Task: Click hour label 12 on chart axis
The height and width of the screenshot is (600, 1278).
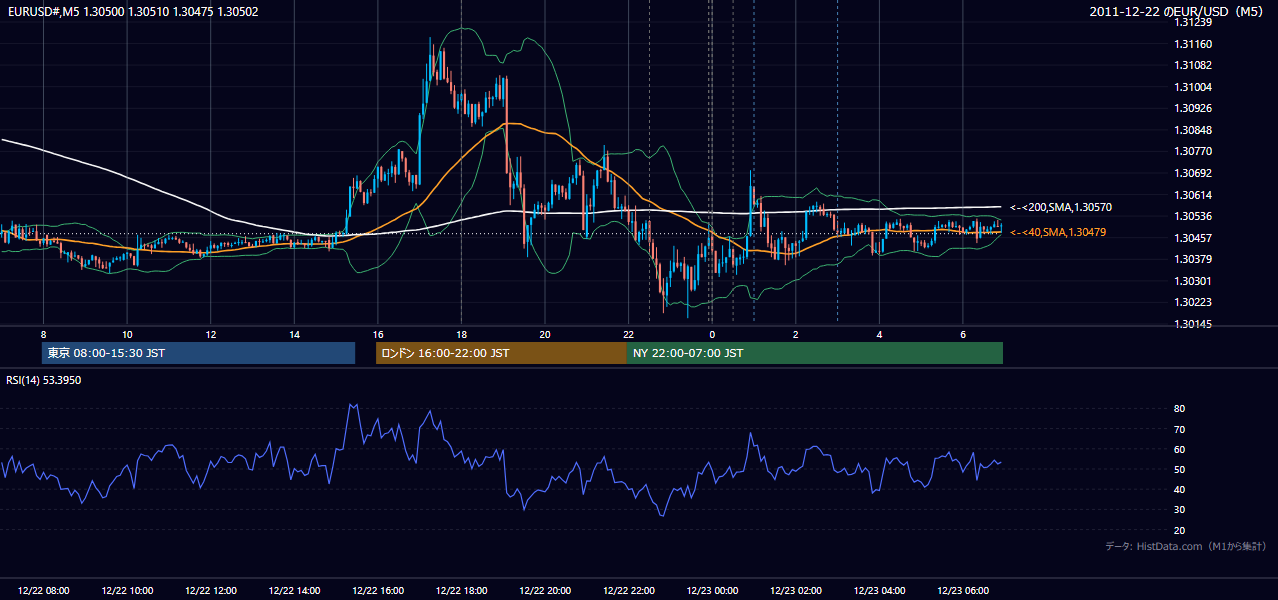Action: tap(210, 334)
